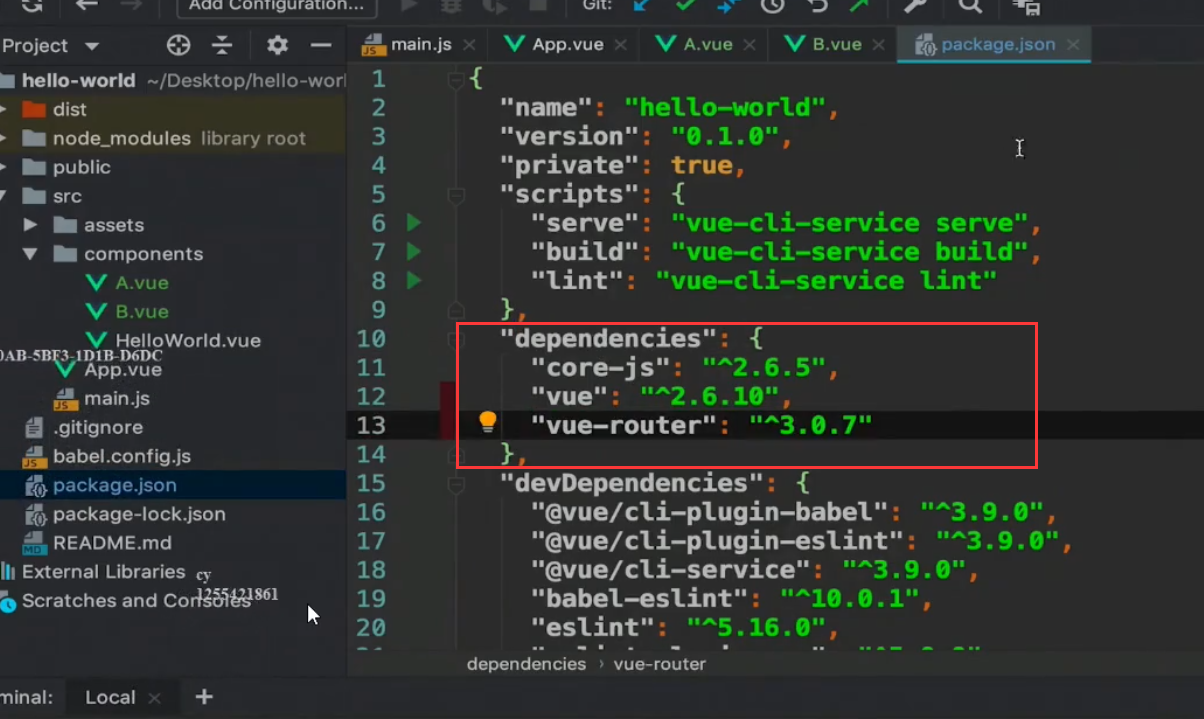Run the lint script gutter arrow

tap(414, 280)
